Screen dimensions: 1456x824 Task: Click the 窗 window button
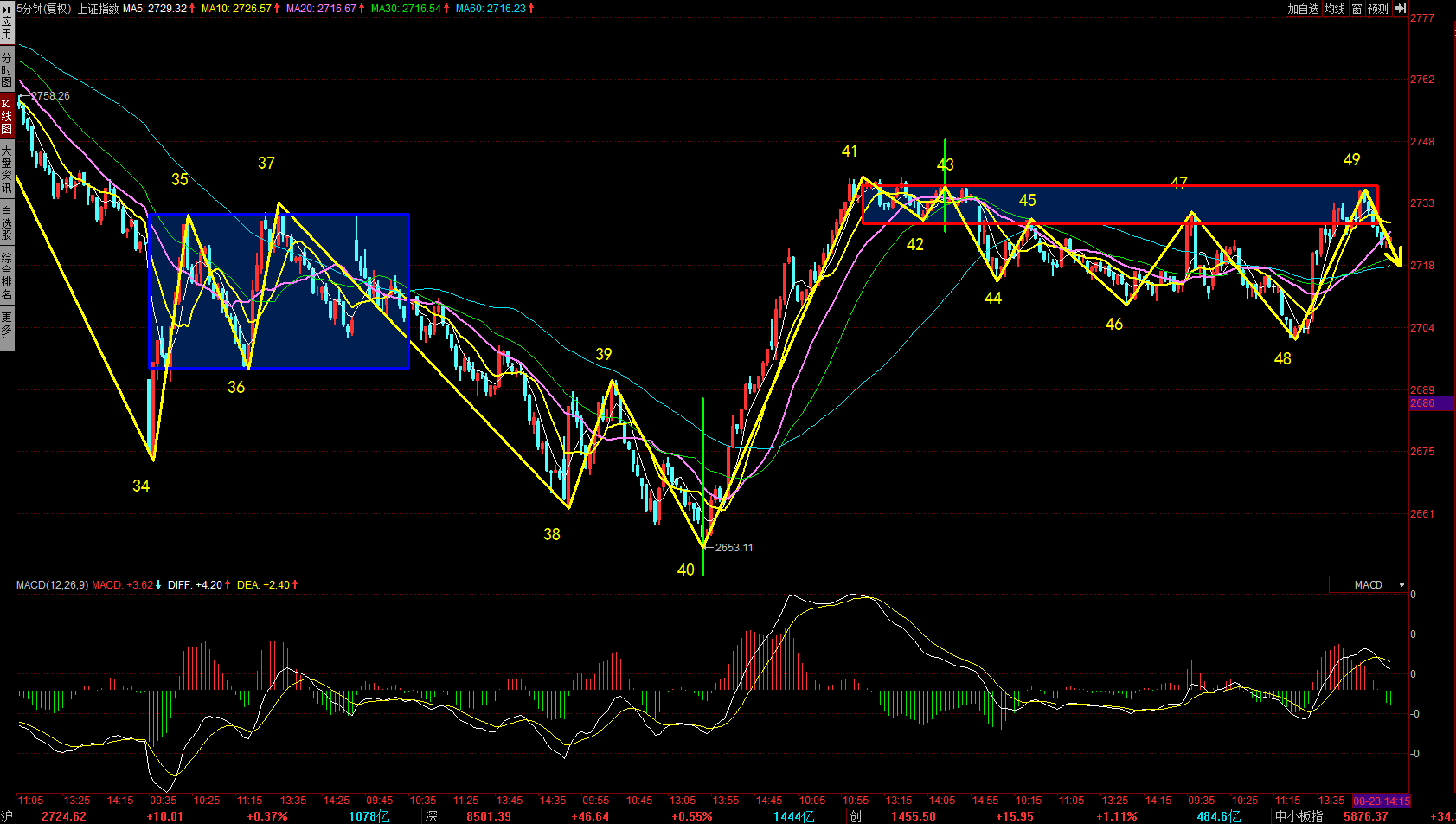1357,9
